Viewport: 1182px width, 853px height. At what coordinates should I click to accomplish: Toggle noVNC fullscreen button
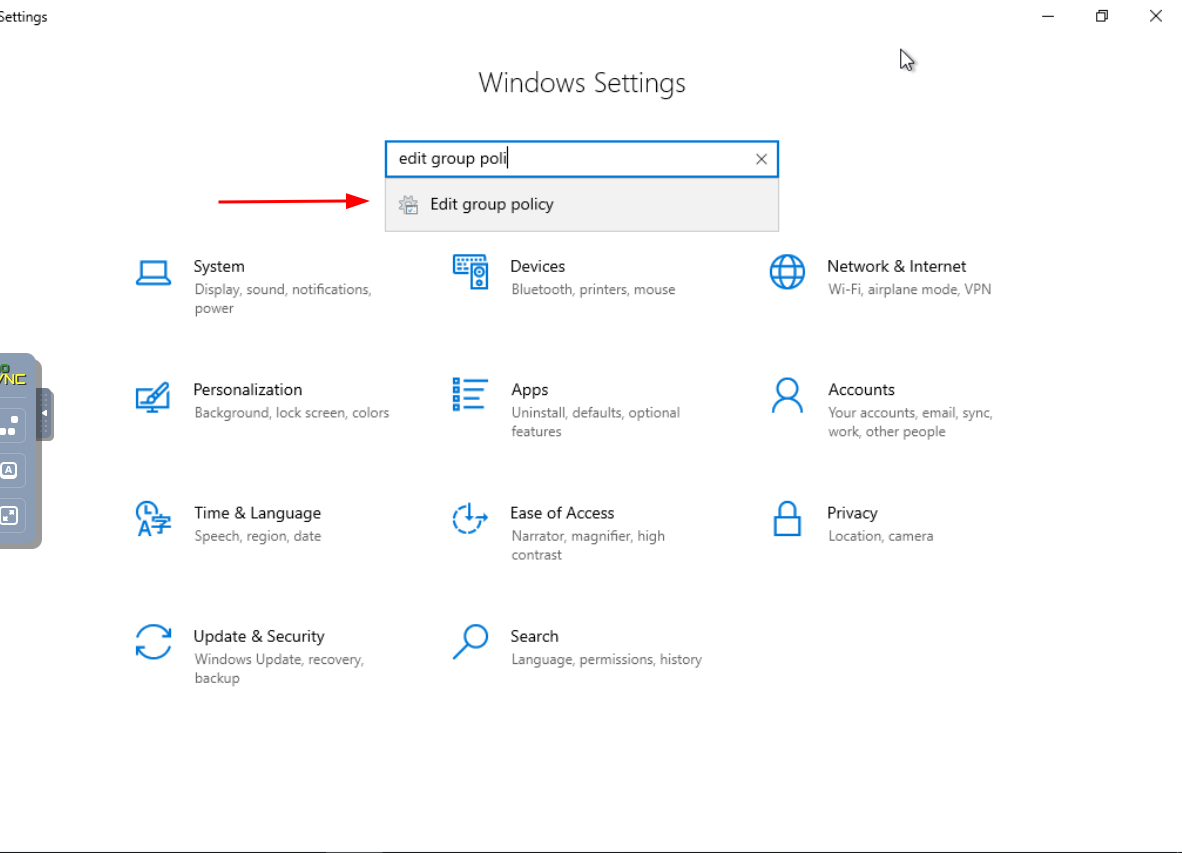[x=9, y=516]
